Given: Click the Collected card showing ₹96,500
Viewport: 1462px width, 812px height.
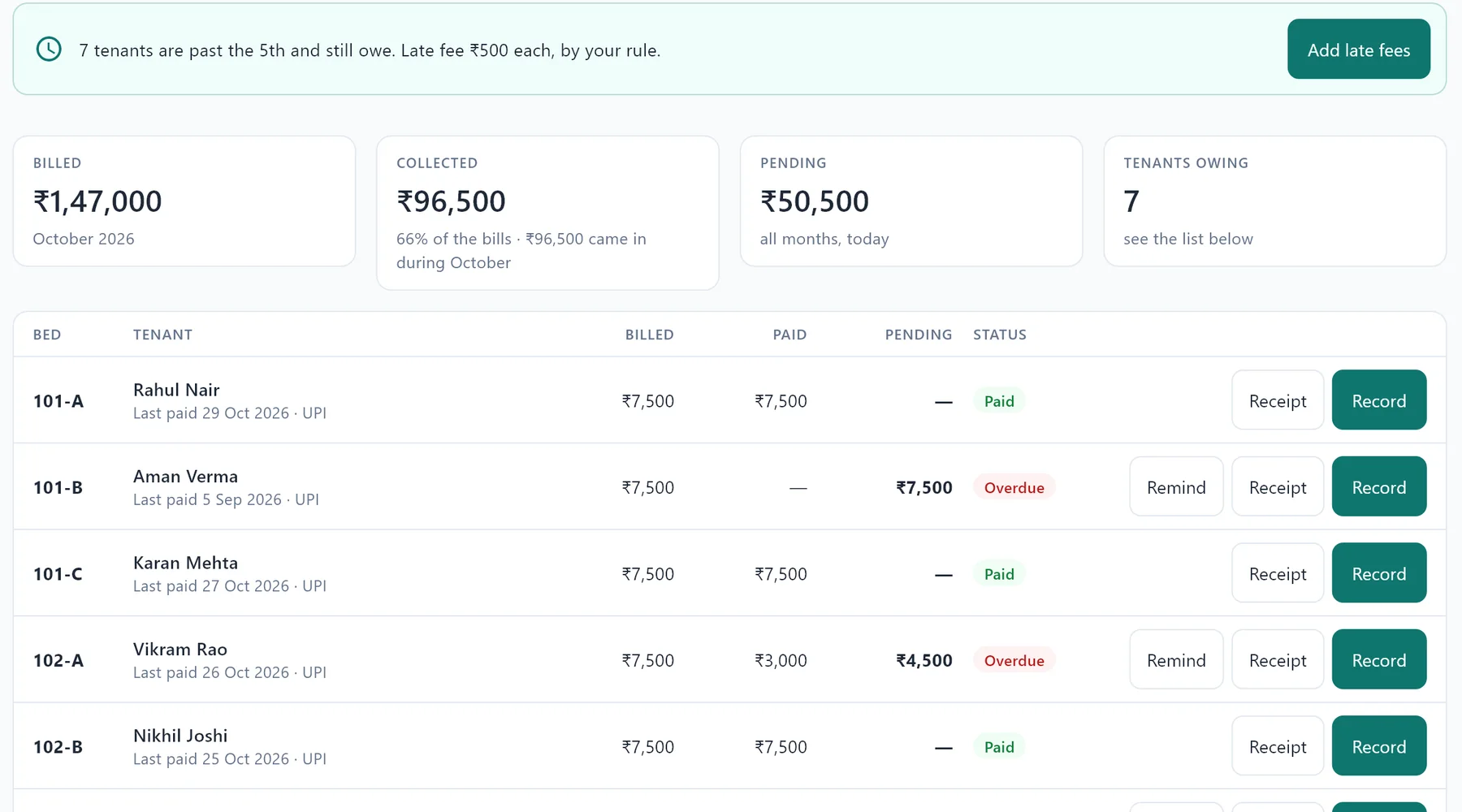Looking at the screenshot, I should [547, 213].
